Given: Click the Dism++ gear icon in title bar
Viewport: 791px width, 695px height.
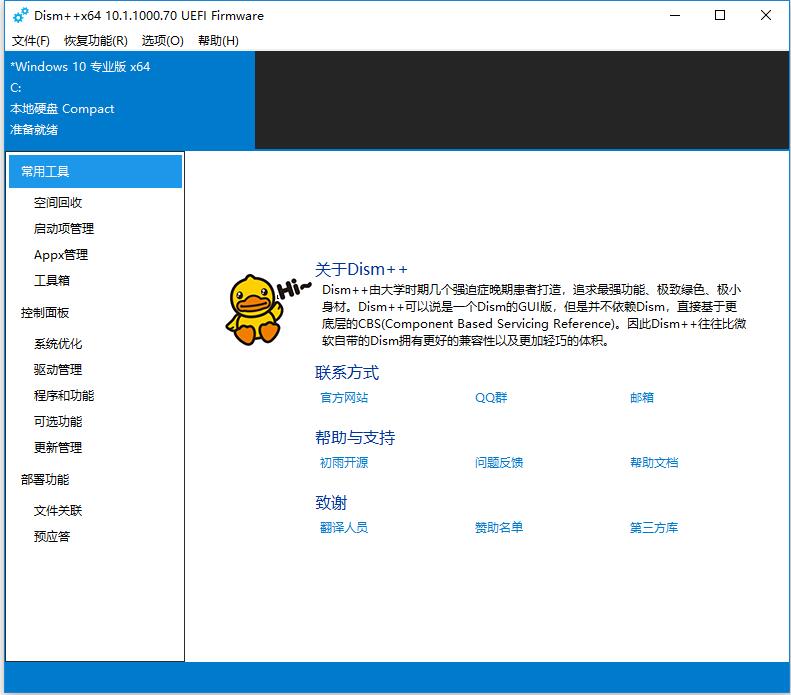Looking at the screenshot, I should [x=20, y=15].
